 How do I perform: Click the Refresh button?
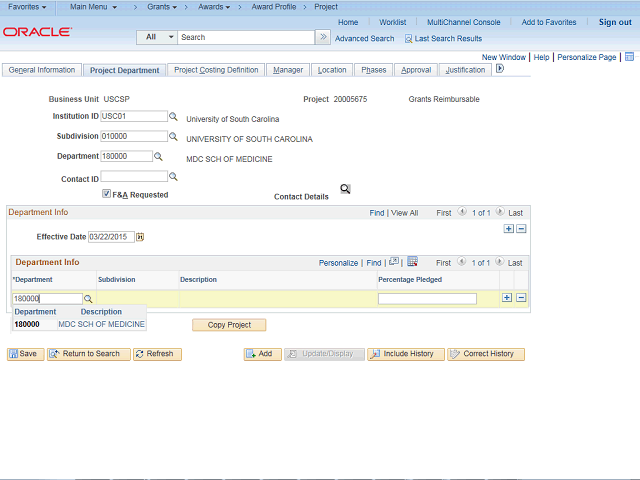tap(157, 354)
